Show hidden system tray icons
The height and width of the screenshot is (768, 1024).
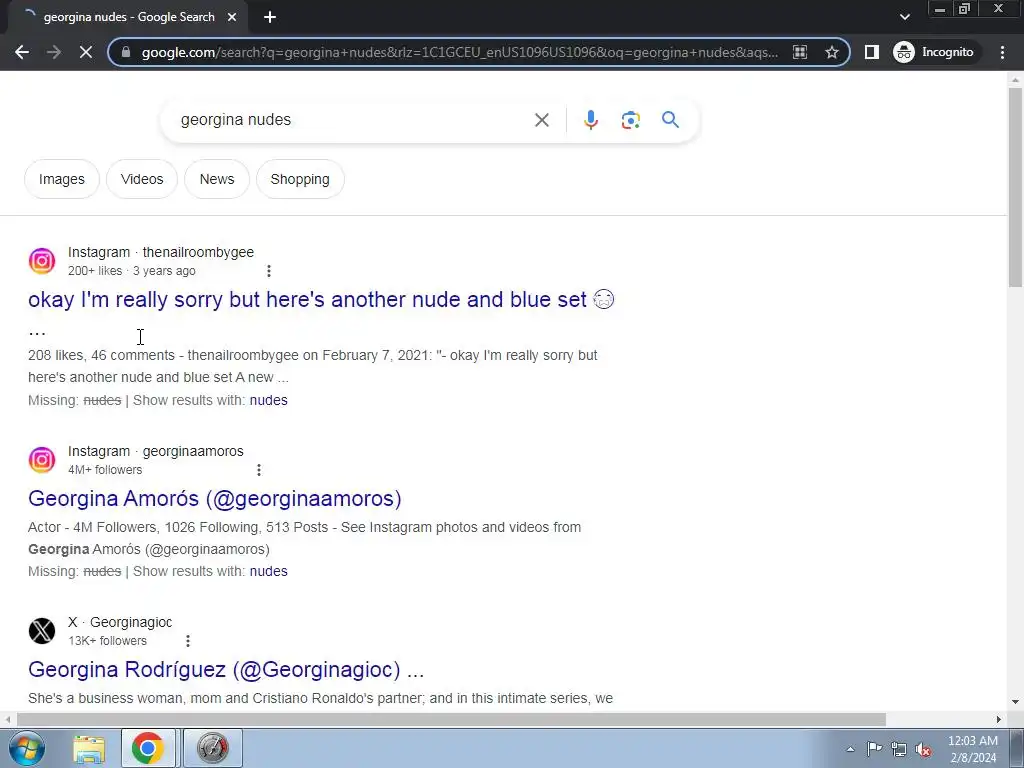click(850, 749)
